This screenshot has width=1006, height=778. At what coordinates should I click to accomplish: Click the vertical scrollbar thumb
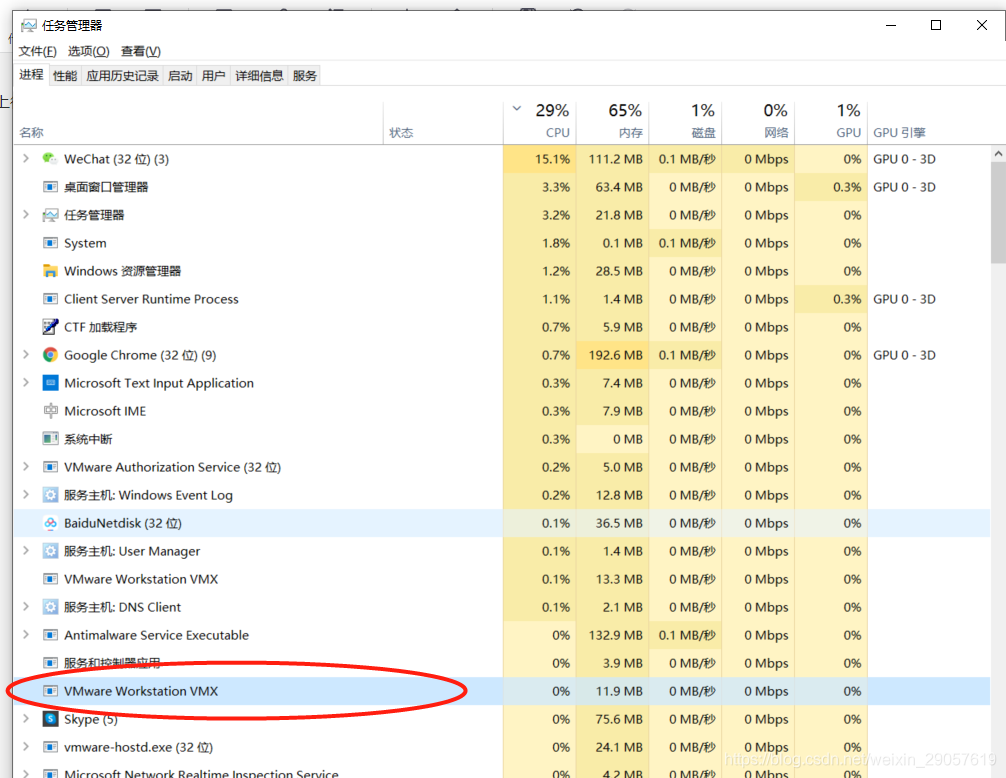coord(998,212)
